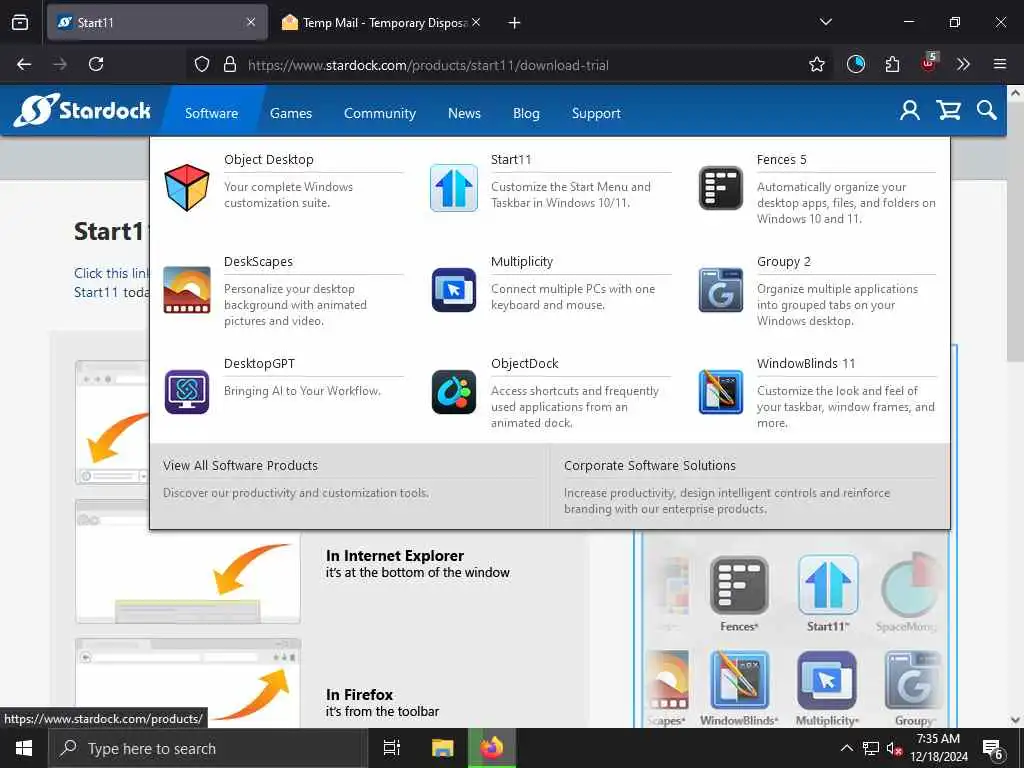
Task: Open the Windows notification center icon
Action: (993, 749)
